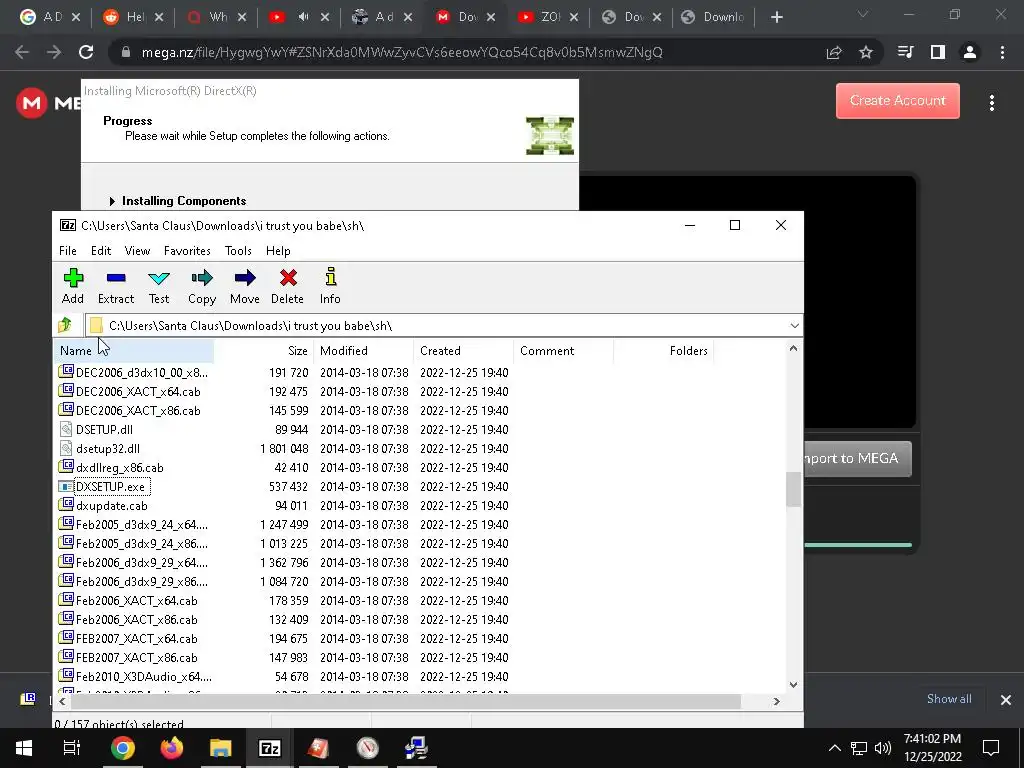The width and height of the screenshot is (1024, 768).
Task: Sort by Created column header
Action: pos(464,351)
